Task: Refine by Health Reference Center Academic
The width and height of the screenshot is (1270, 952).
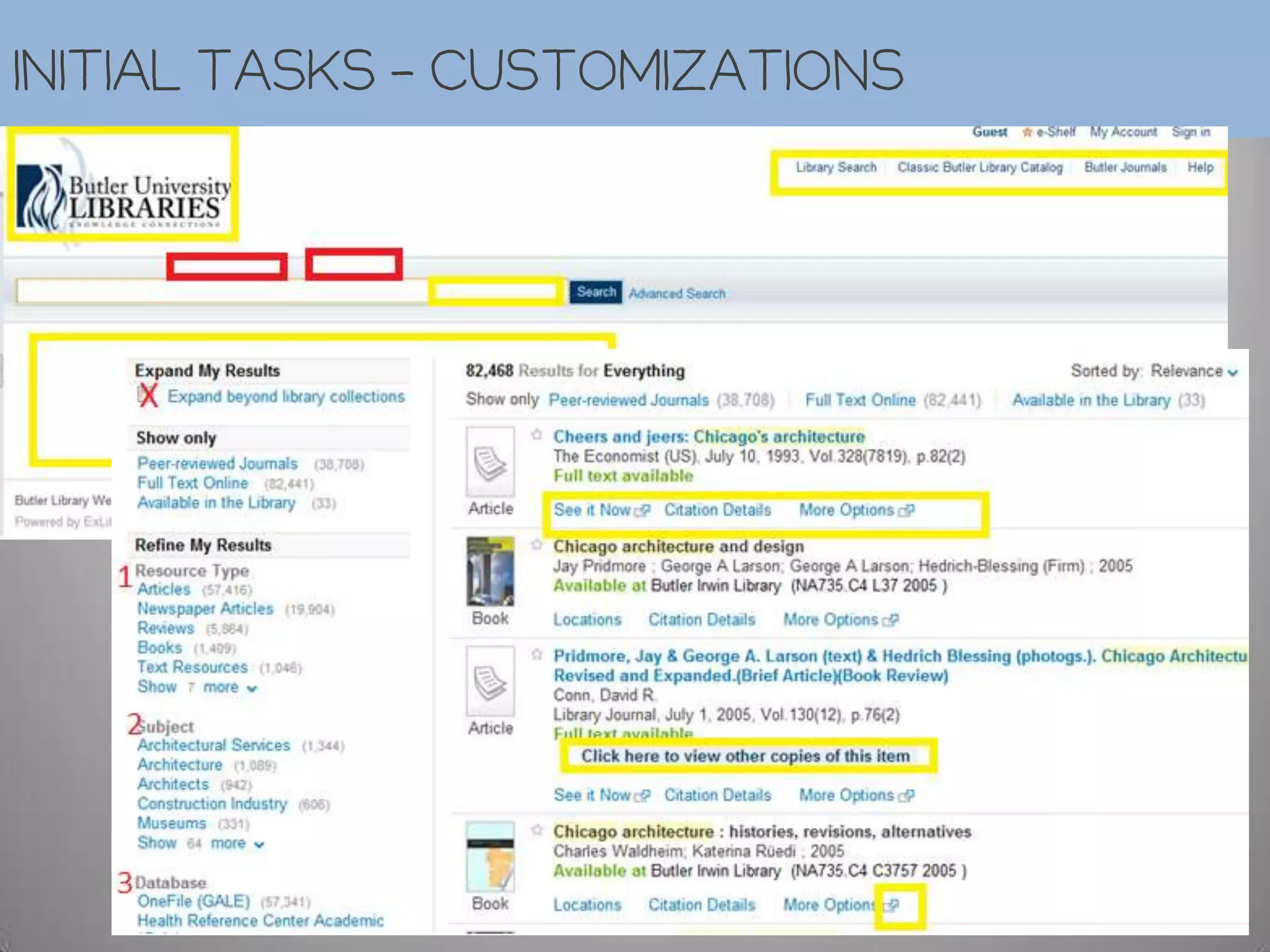Action: point(260,921)
